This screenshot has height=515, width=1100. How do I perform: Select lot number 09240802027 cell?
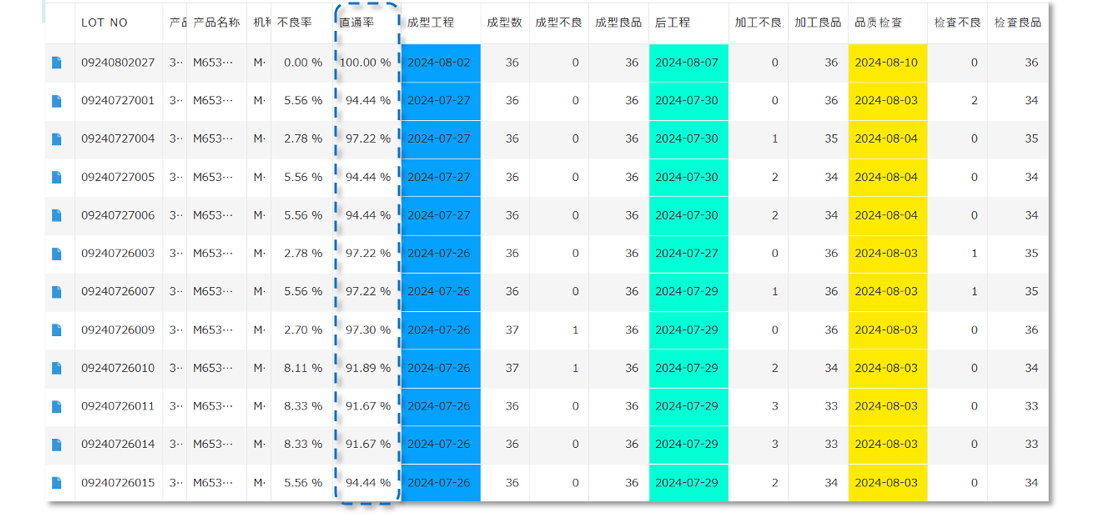pos(118,62)
